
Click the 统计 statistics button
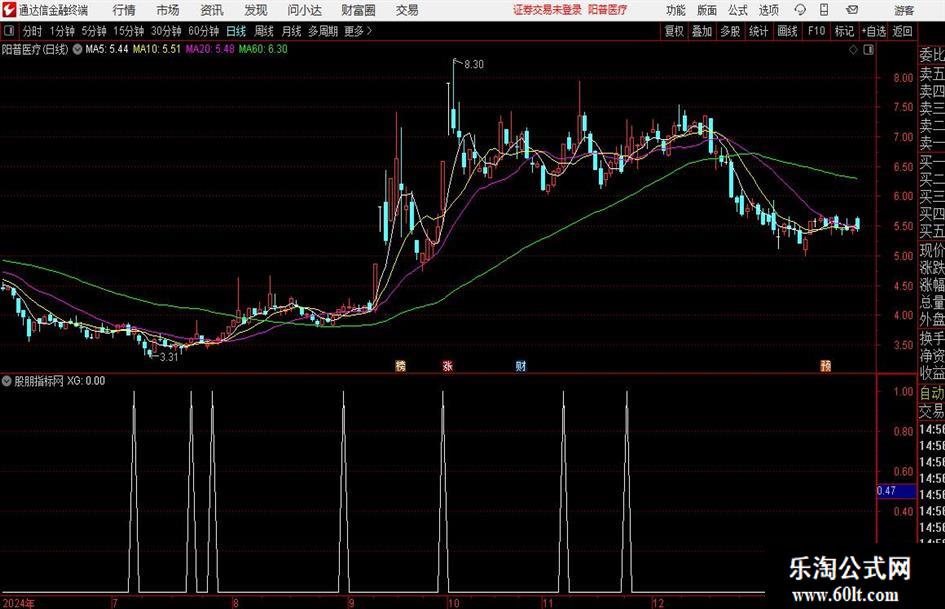(x=758, y=31)
